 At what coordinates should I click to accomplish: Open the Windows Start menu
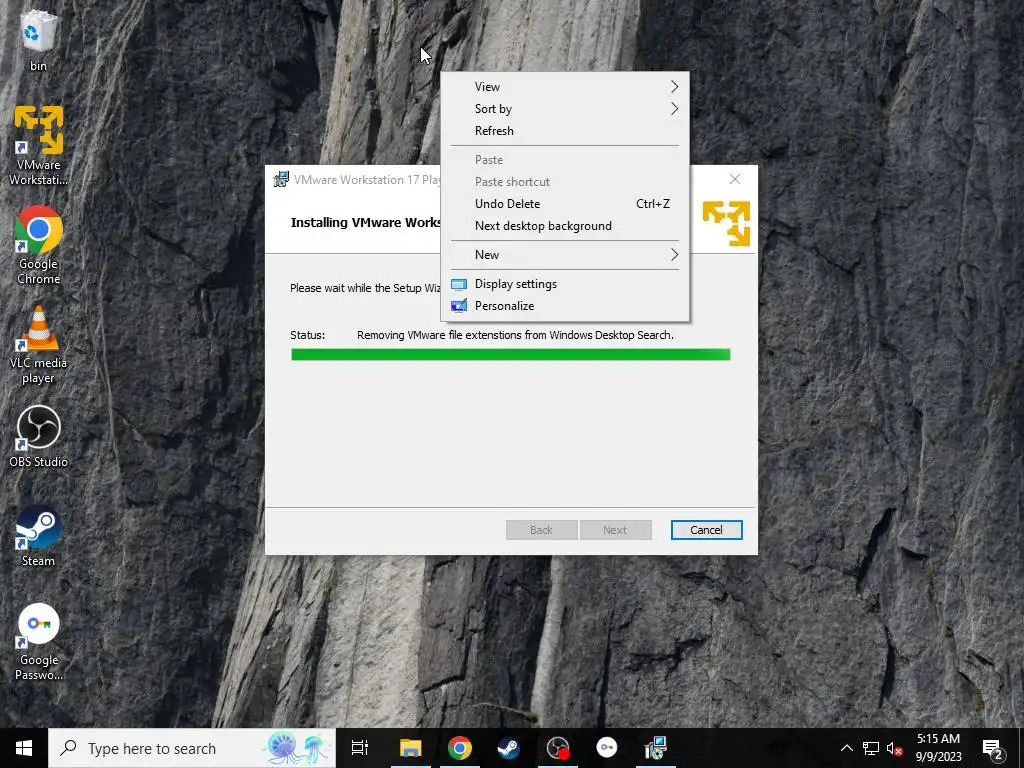point(24,748)
